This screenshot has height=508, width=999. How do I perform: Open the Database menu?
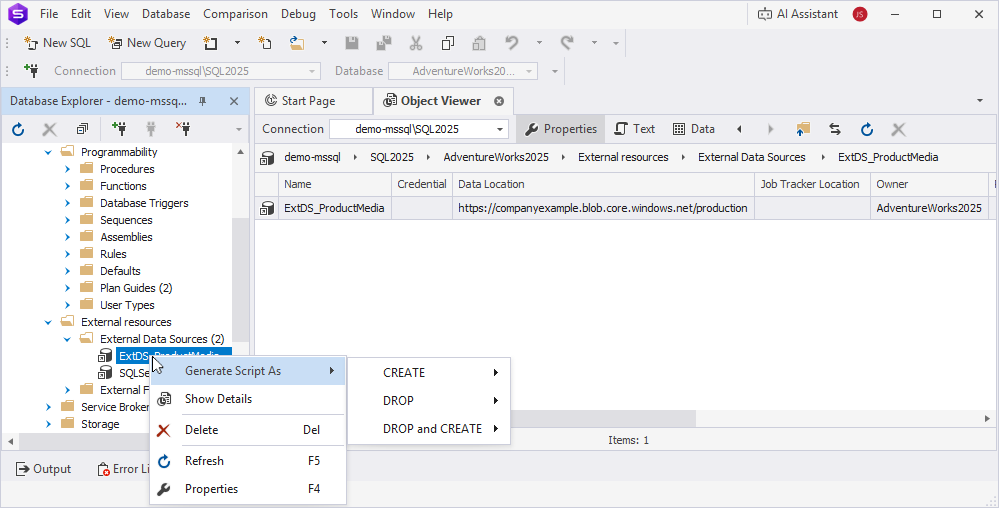[x=166, y=13]
